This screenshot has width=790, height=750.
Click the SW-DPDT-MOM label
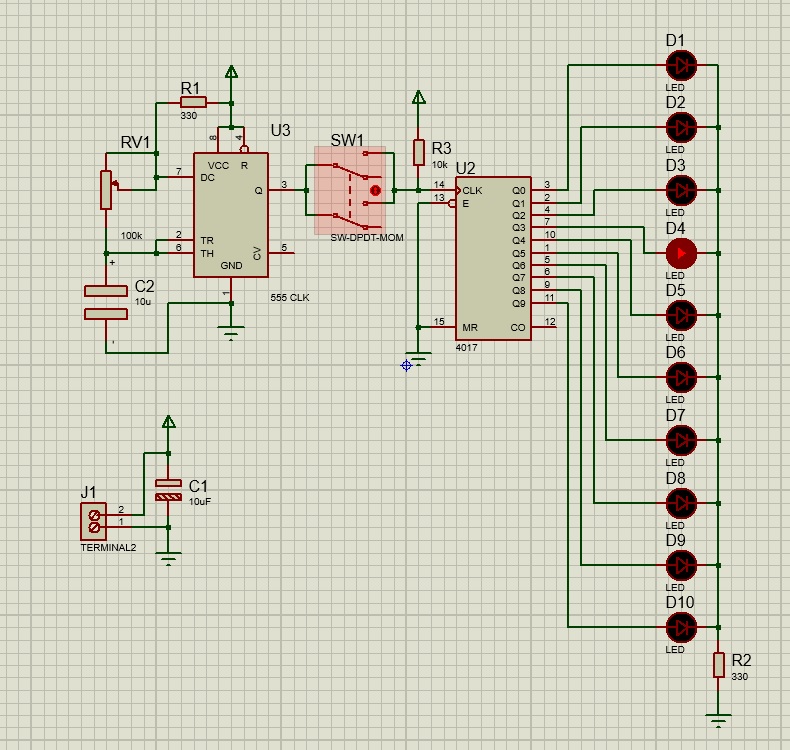[x=367, y=237]
